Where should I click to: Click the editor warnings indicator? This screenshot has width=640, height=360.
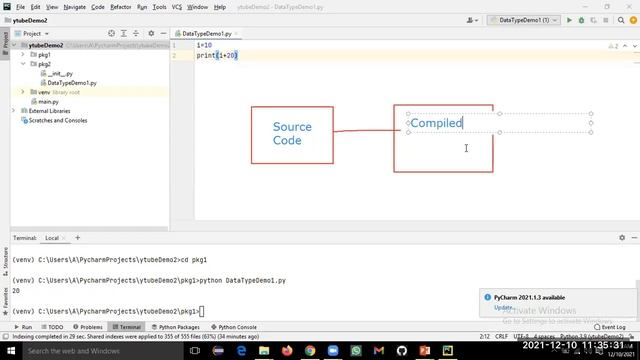[613, 46]
